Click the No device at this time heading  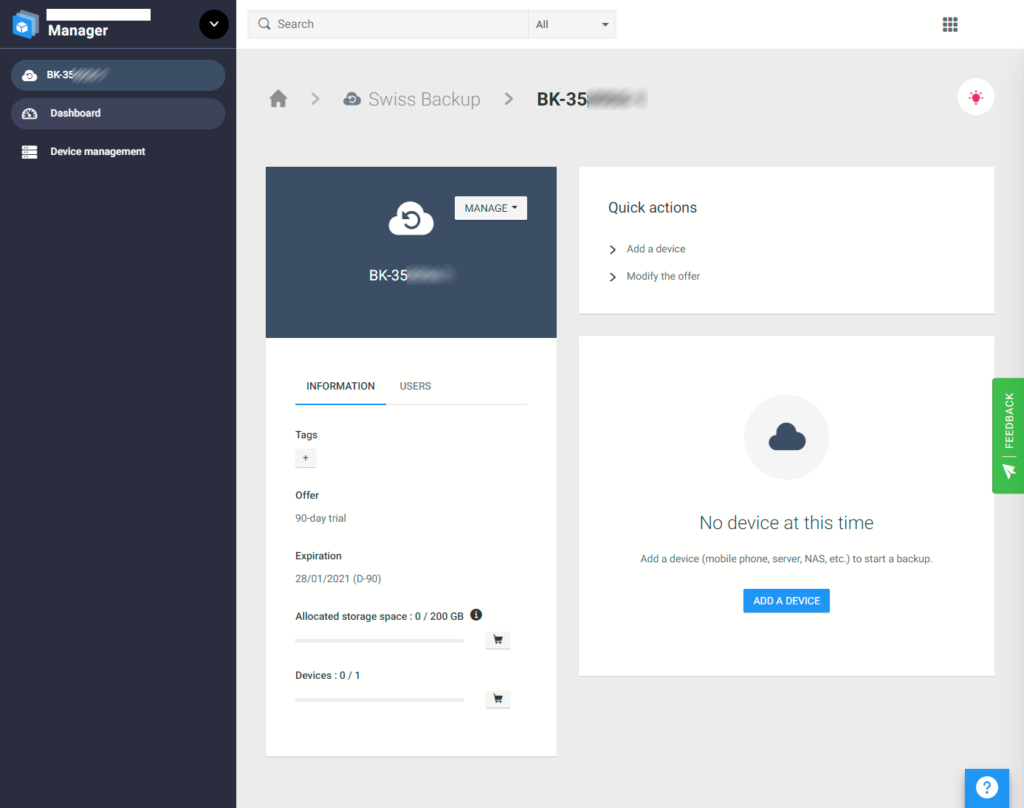coord(786,523)
